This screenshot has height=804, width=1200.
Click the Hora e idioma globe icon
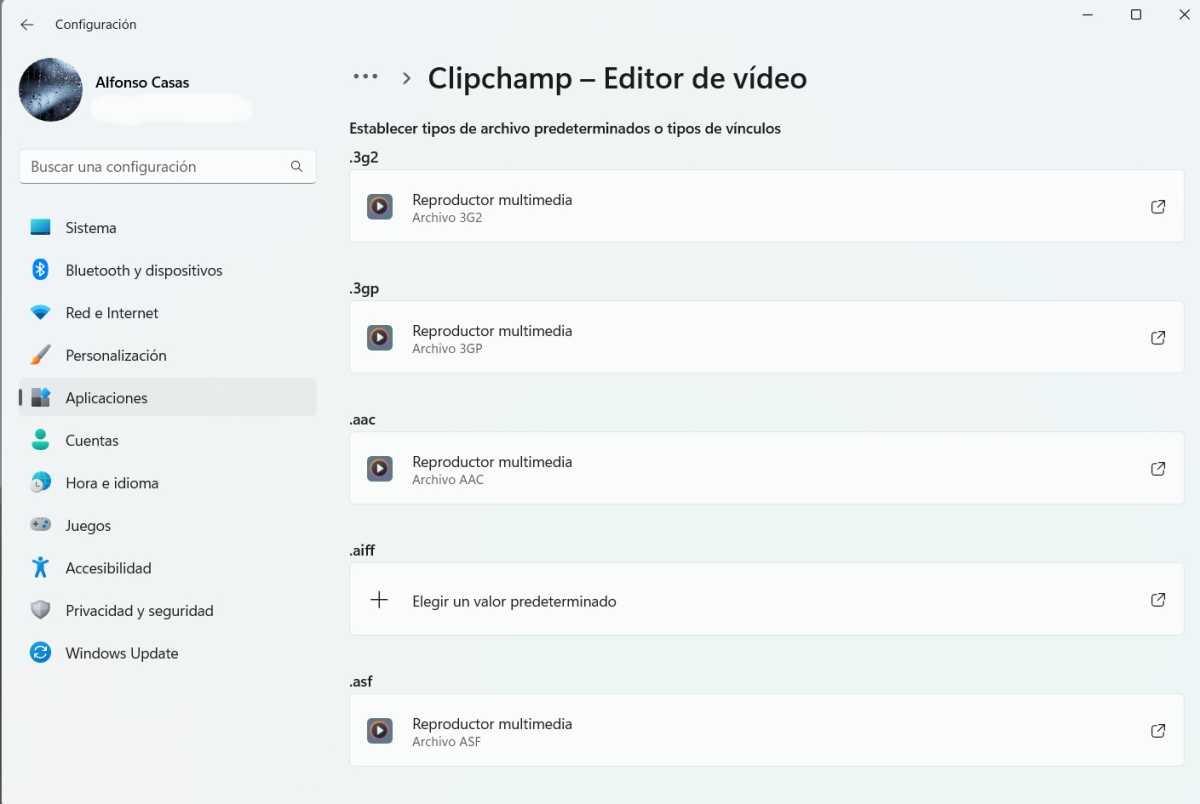pos(40,483)
